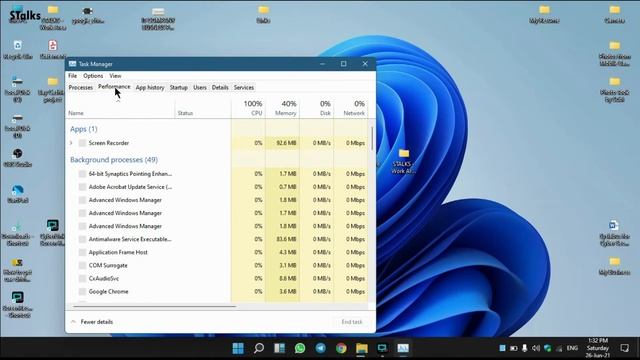
Task: Open Google Chrome from the taskbar
Action: (x=341, y=348)
